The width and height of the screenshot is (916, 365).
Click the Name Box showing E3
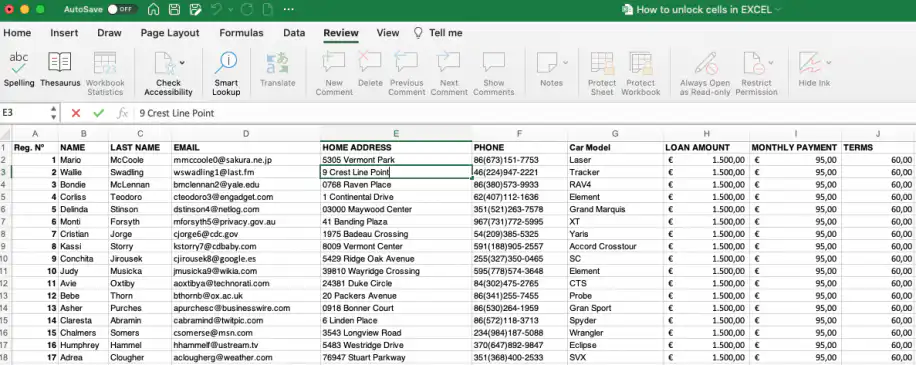click(25, 113)
